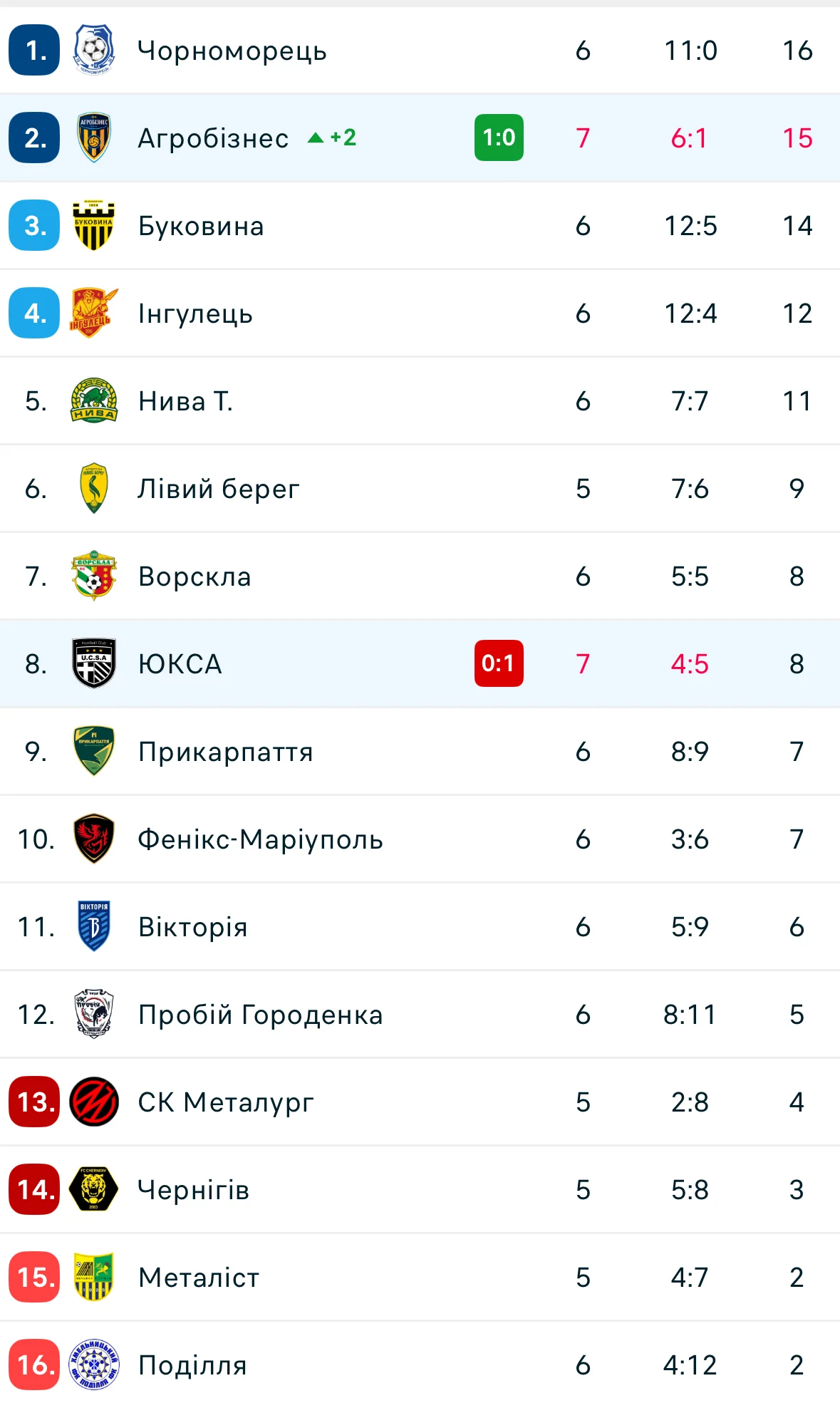Tap the Лівий берег crest

click(x=93, y=489)
